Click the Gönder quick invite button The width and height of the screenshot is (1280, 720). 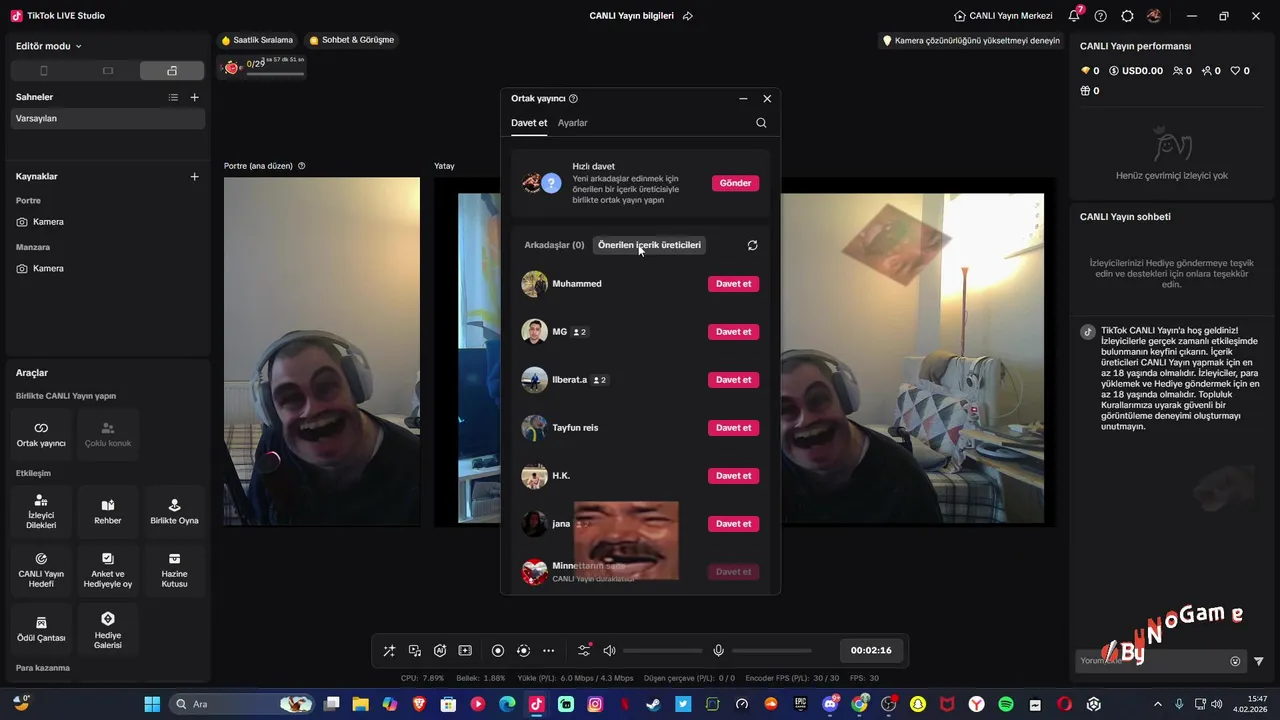pos(735,183)
